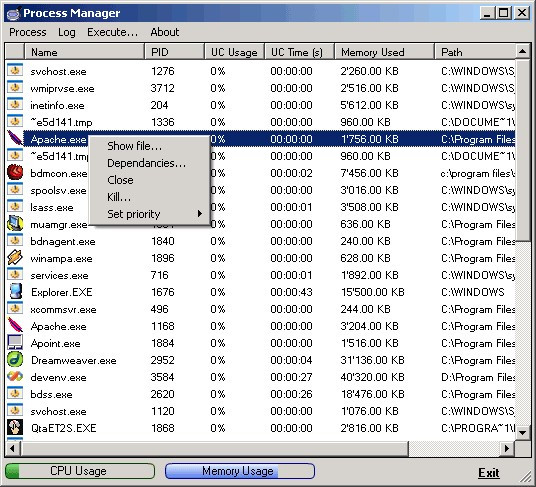536x487 pixels.
Task: Click the Apache.exe feather icon with PID 1168
Action: [x=15, y=325]
